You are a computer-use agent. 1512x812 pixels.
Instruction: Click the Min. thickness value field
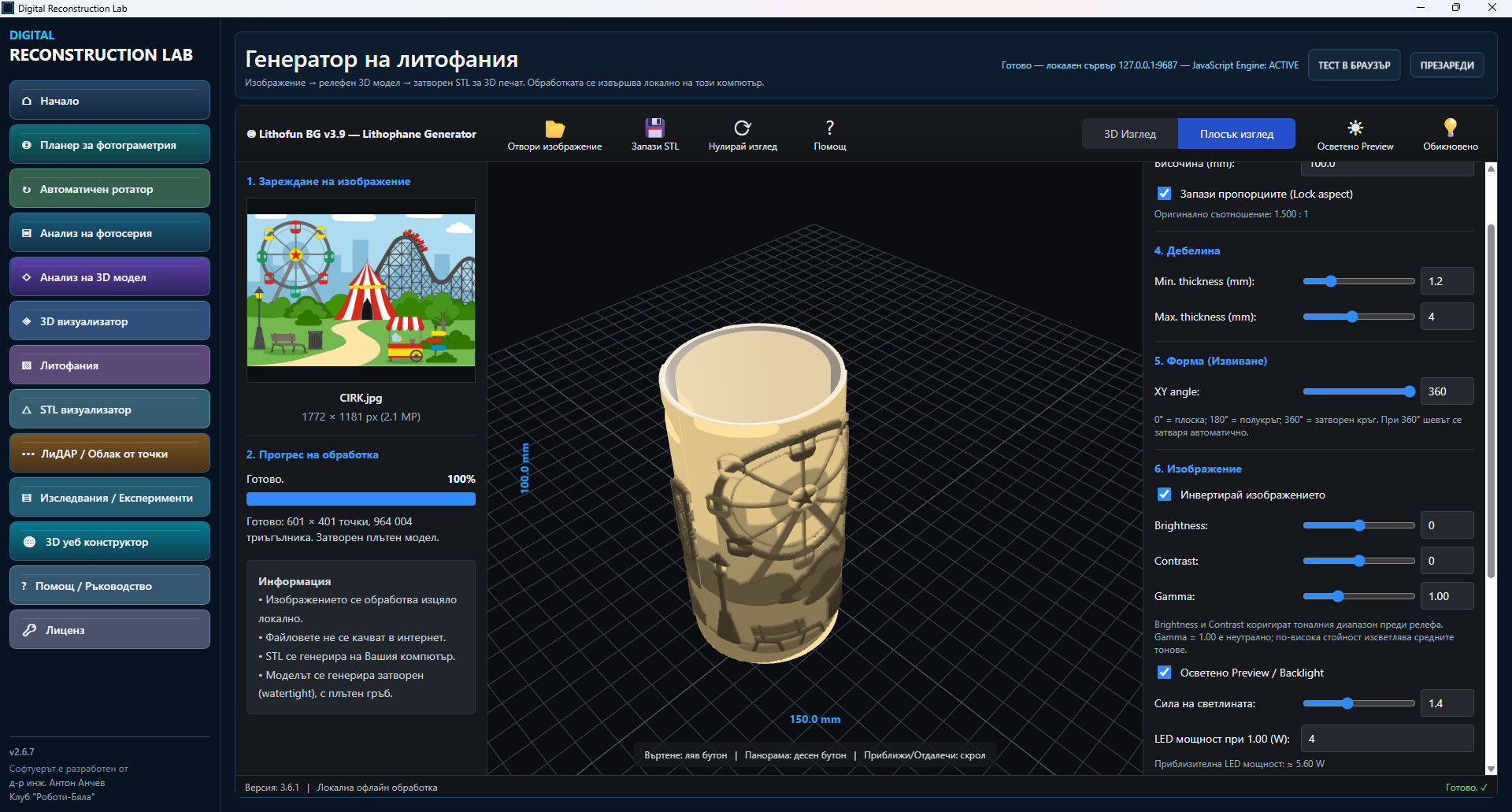pyautogui.click(x=1447, y=281)
